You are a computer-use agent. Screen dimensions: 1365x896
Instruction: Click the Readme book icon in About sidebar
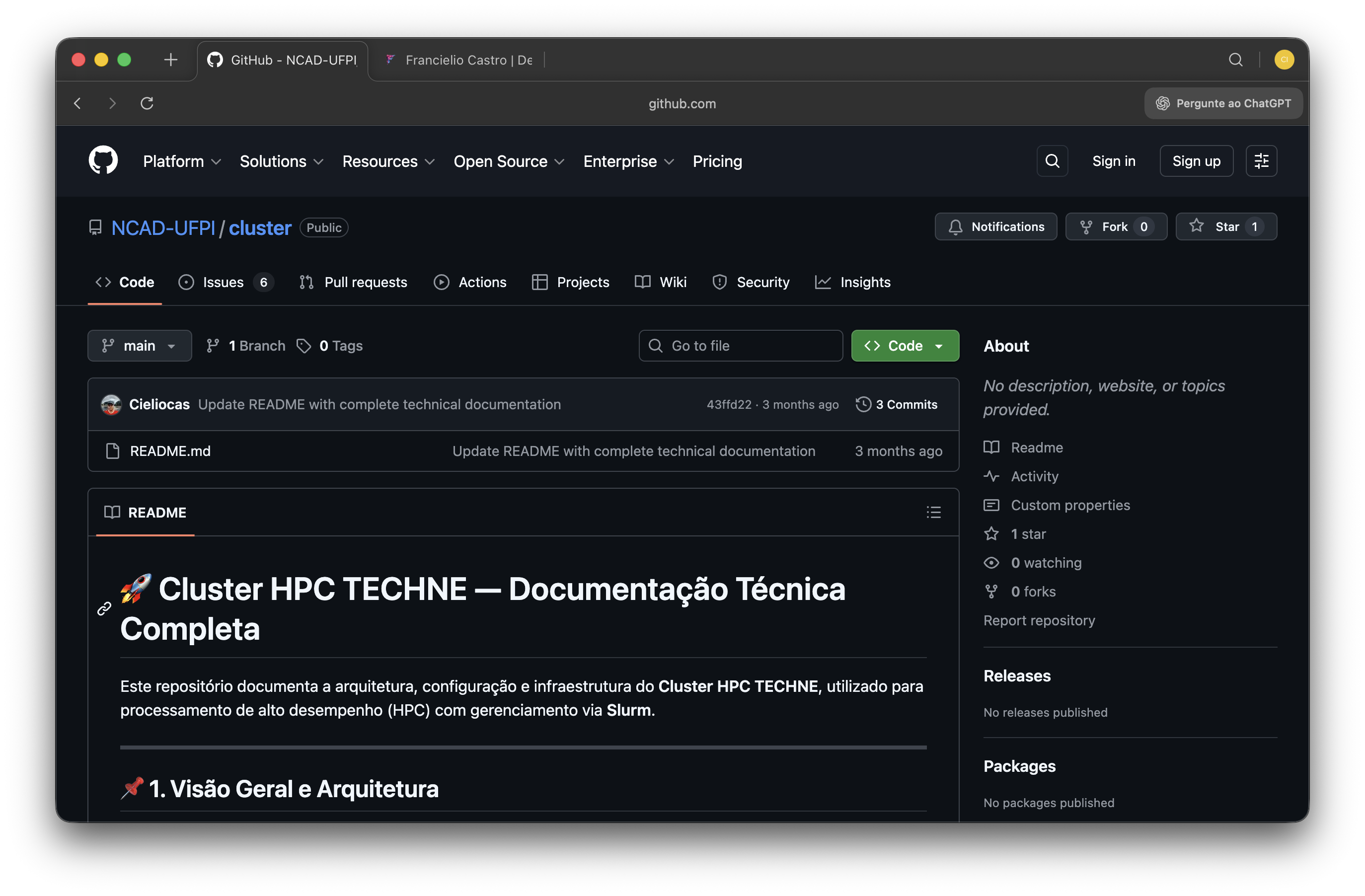coord(991,448)
